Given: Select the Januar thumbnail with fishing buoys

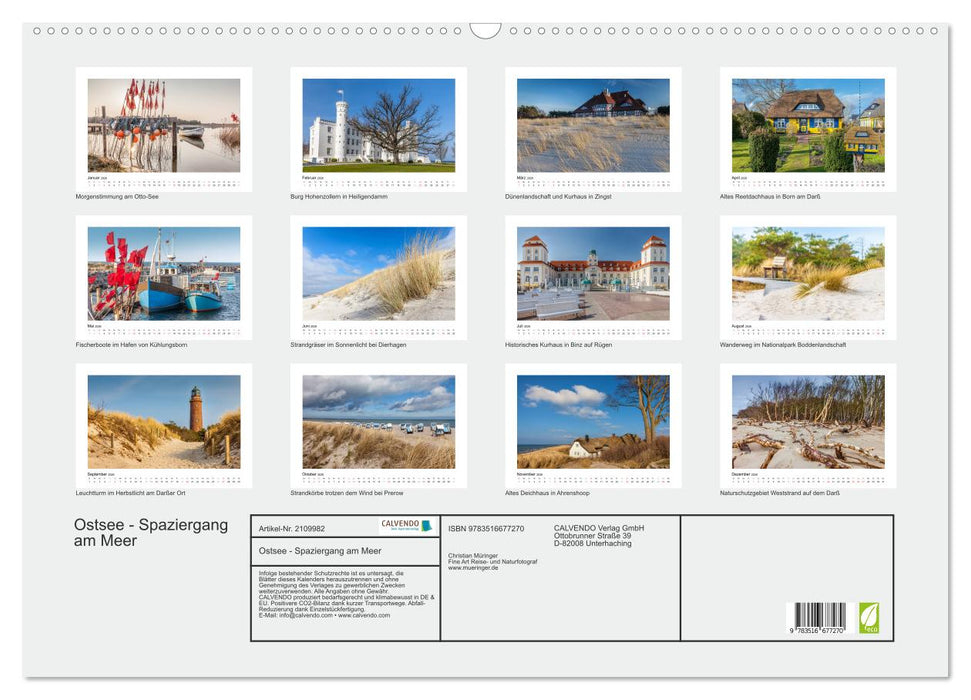Looking at the screenshot, I should [163, 126].
